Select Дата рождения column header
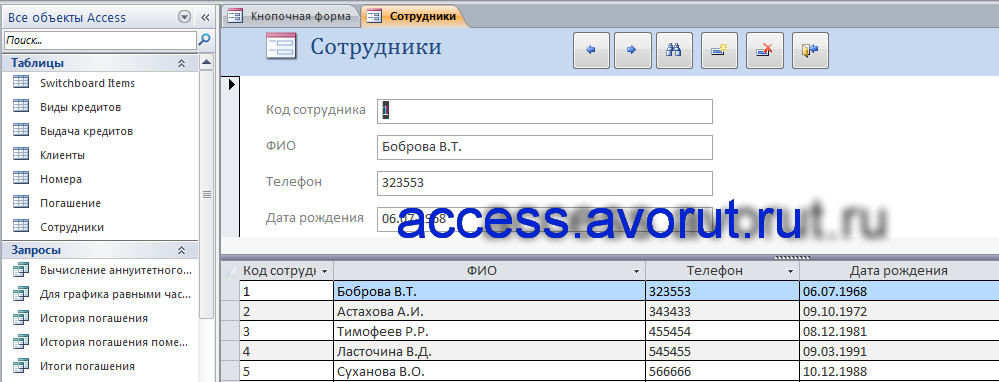This screenshot has width=999, height=382. click(x=899, y=271)
